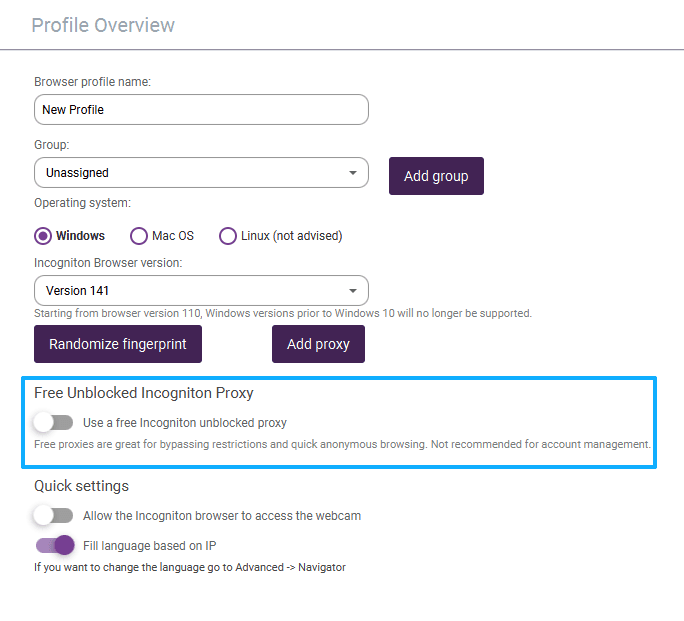Click the Profile Overview heading
The image size is (684, 621).
click(103, 25)
